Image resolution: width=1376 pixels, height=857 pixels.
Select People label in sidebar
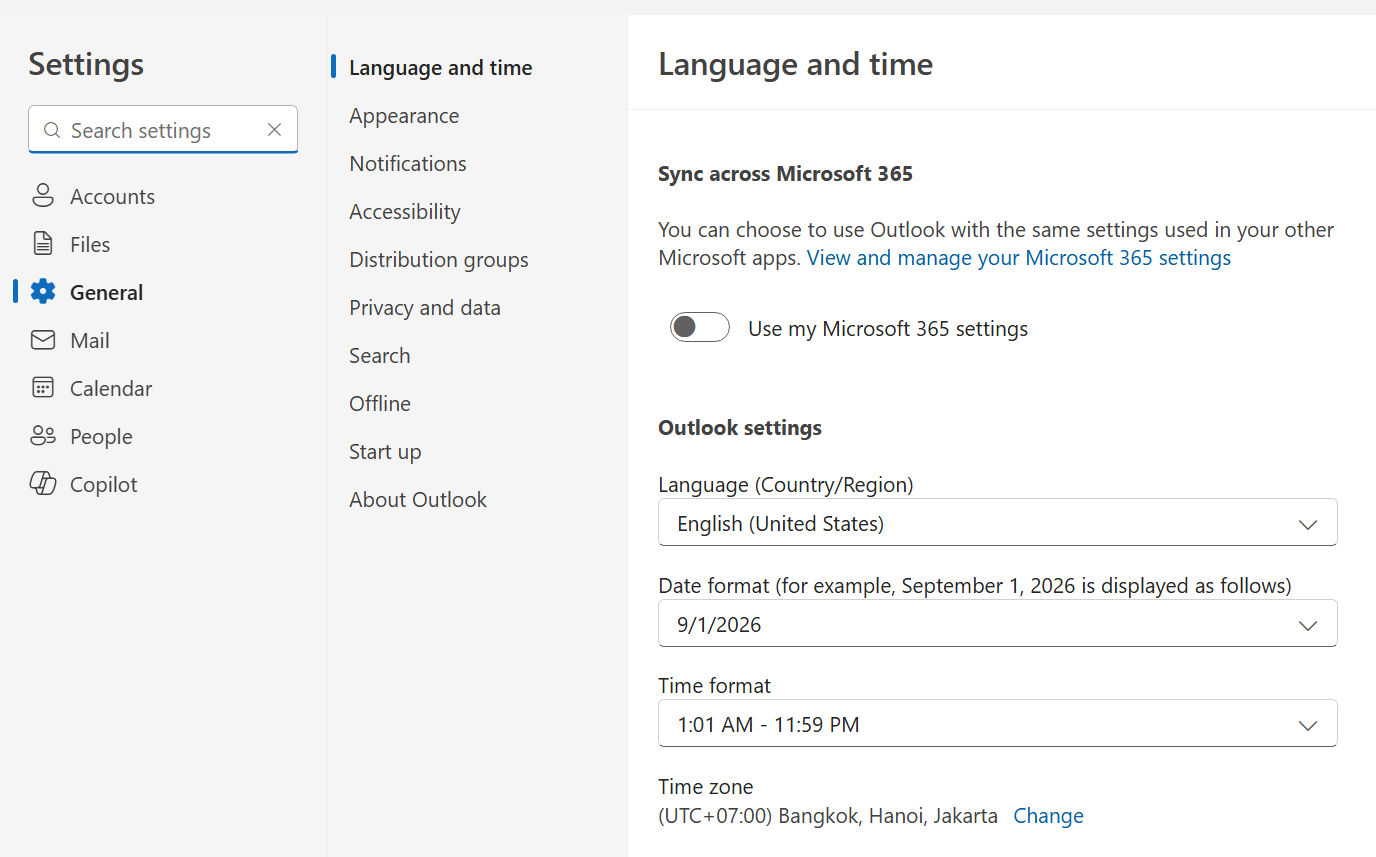coord(101,437)
